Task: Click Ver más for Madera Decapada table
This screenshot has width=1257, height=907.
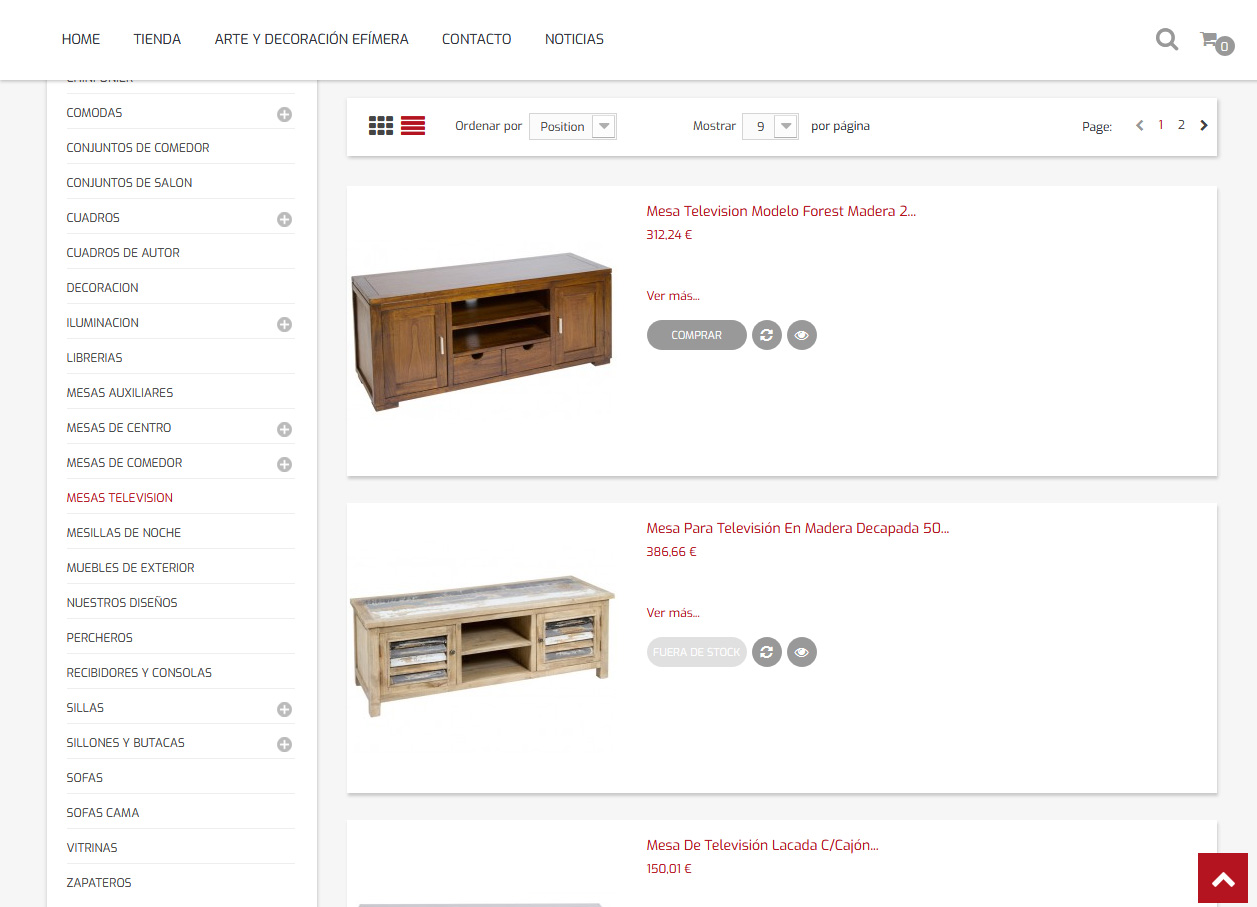Action: (673, 613)
